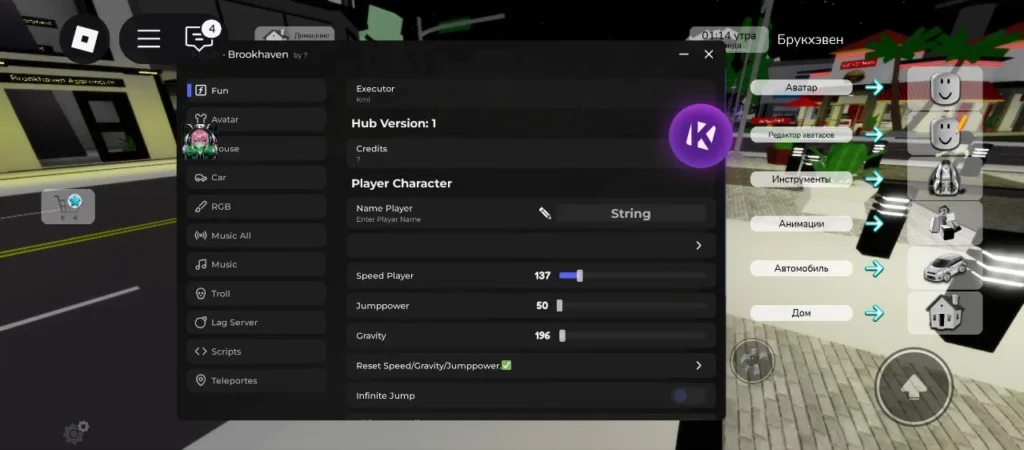Minimize the Brookhaven hub panel
This screenshot has height=450, width=1024.
click(x=684, y=55)
